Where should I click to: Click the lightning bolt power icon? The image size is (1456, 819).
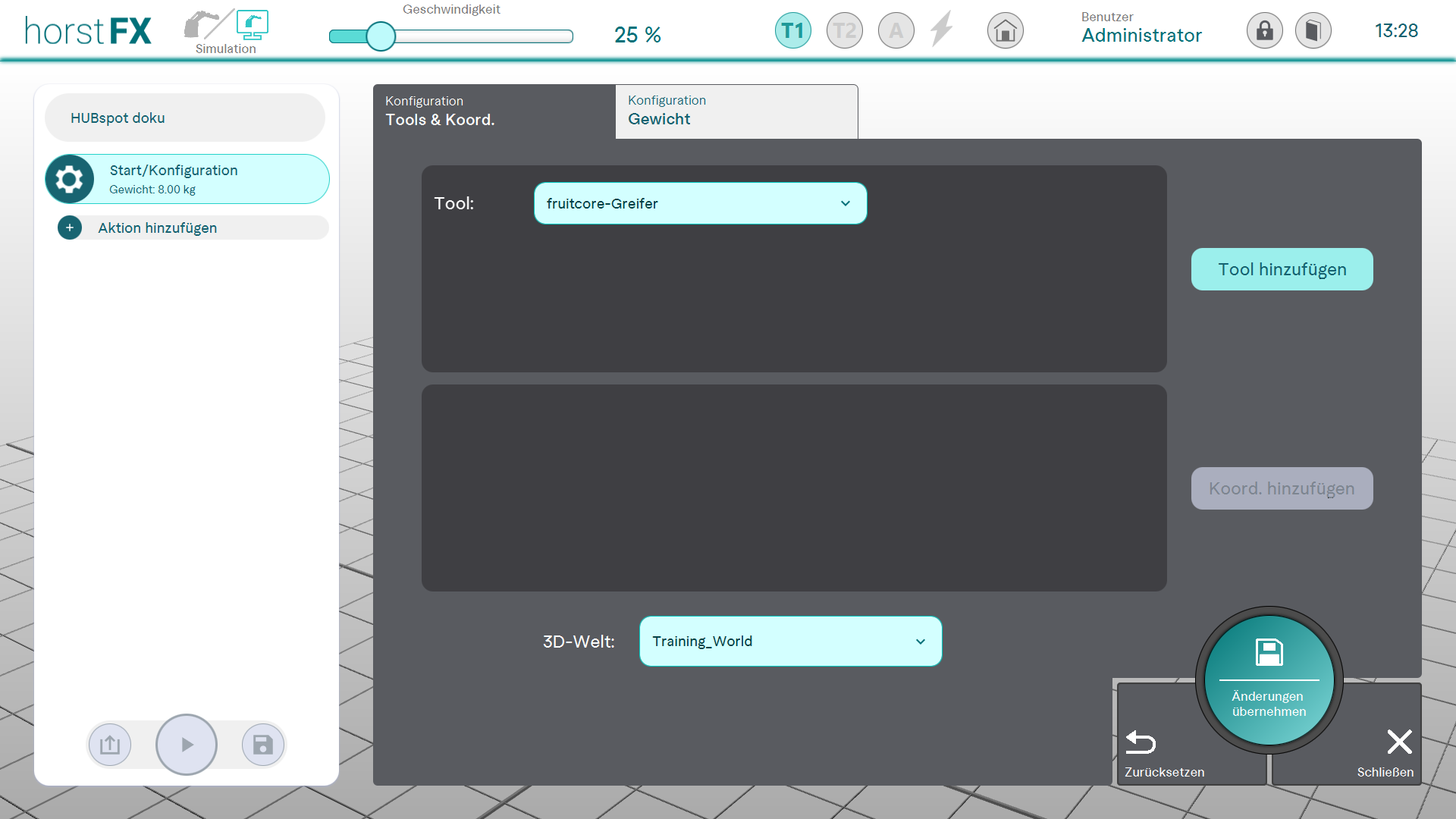[942, 30]
